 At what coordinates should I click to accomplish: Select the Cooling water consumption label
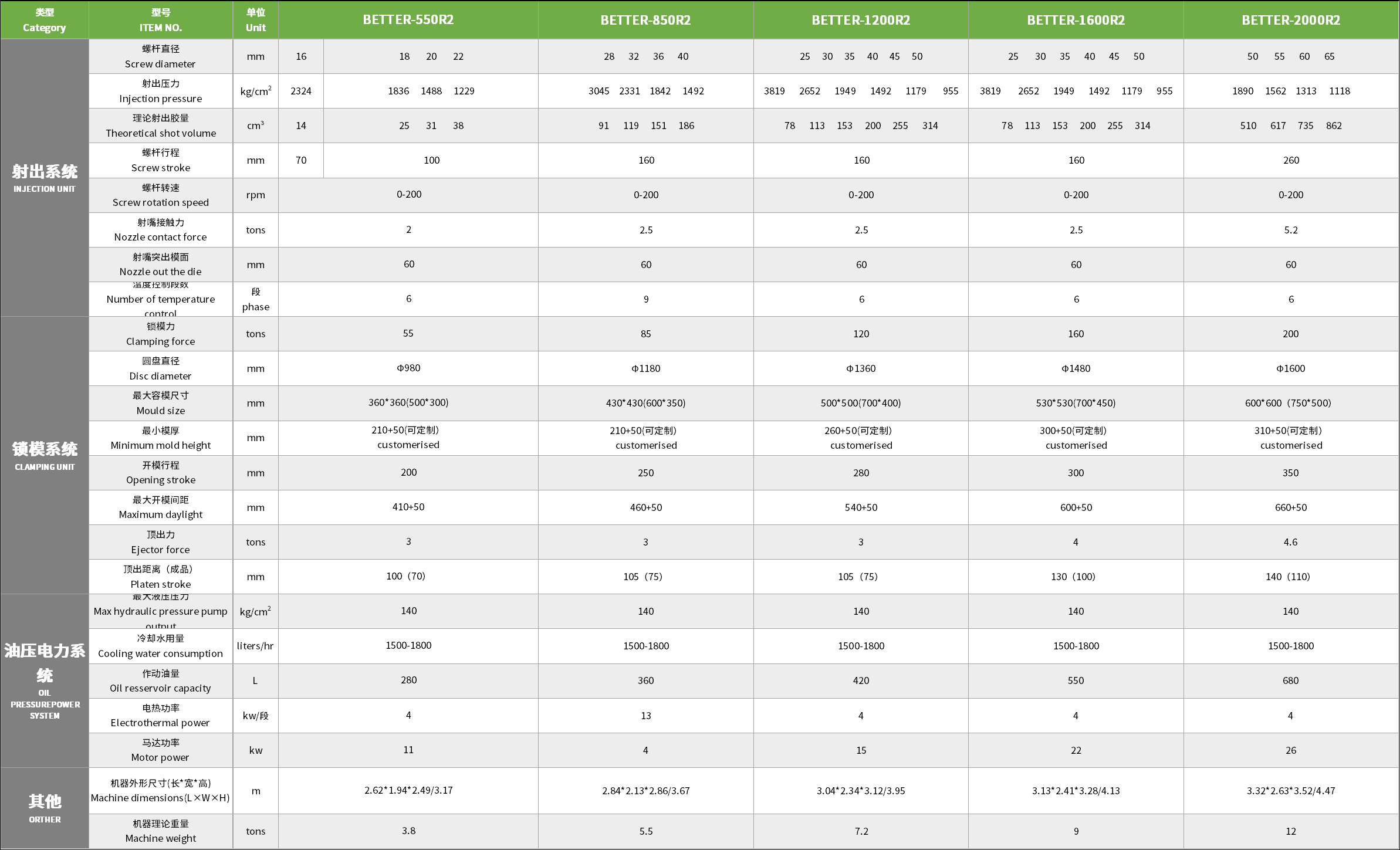tap(161, 646)
